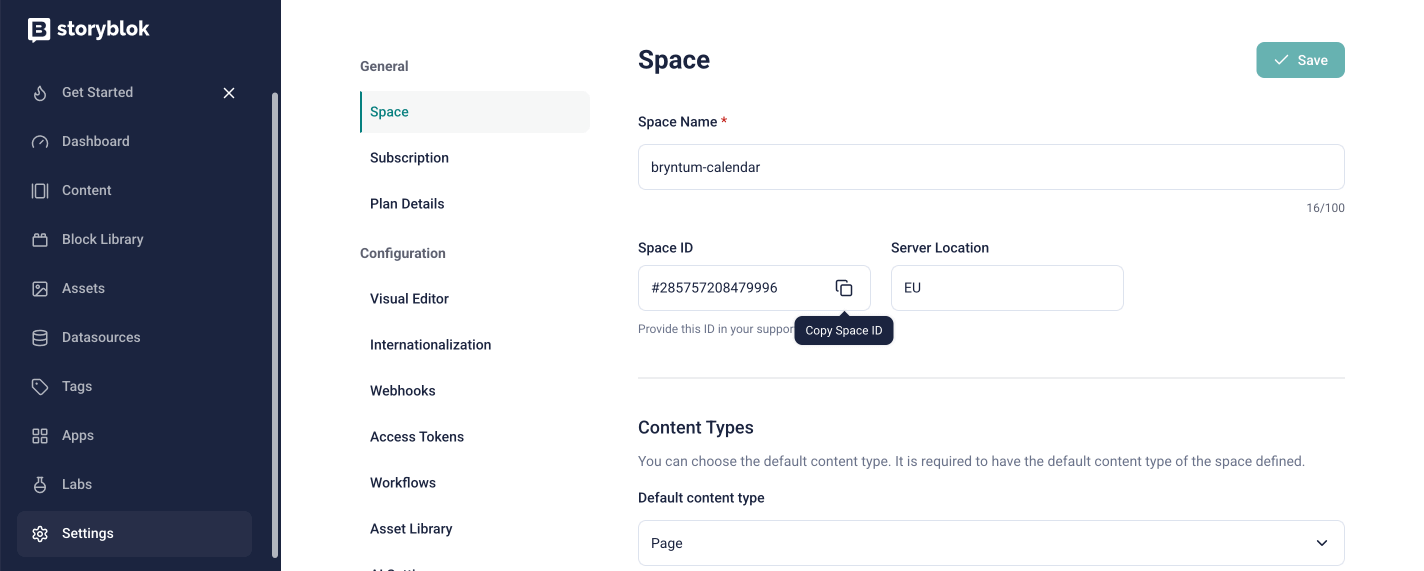Click the sidebar vertical scrollbar

(x=275, y=320)
